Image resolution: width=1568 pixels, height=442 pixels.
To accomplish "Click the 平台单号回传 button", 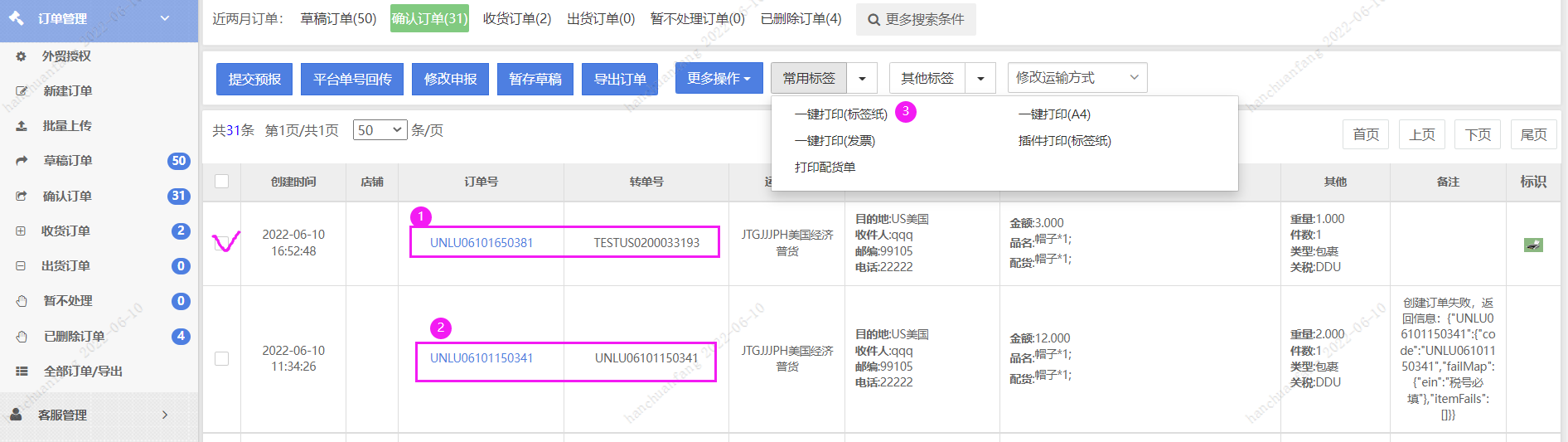I will click(352, 79).
